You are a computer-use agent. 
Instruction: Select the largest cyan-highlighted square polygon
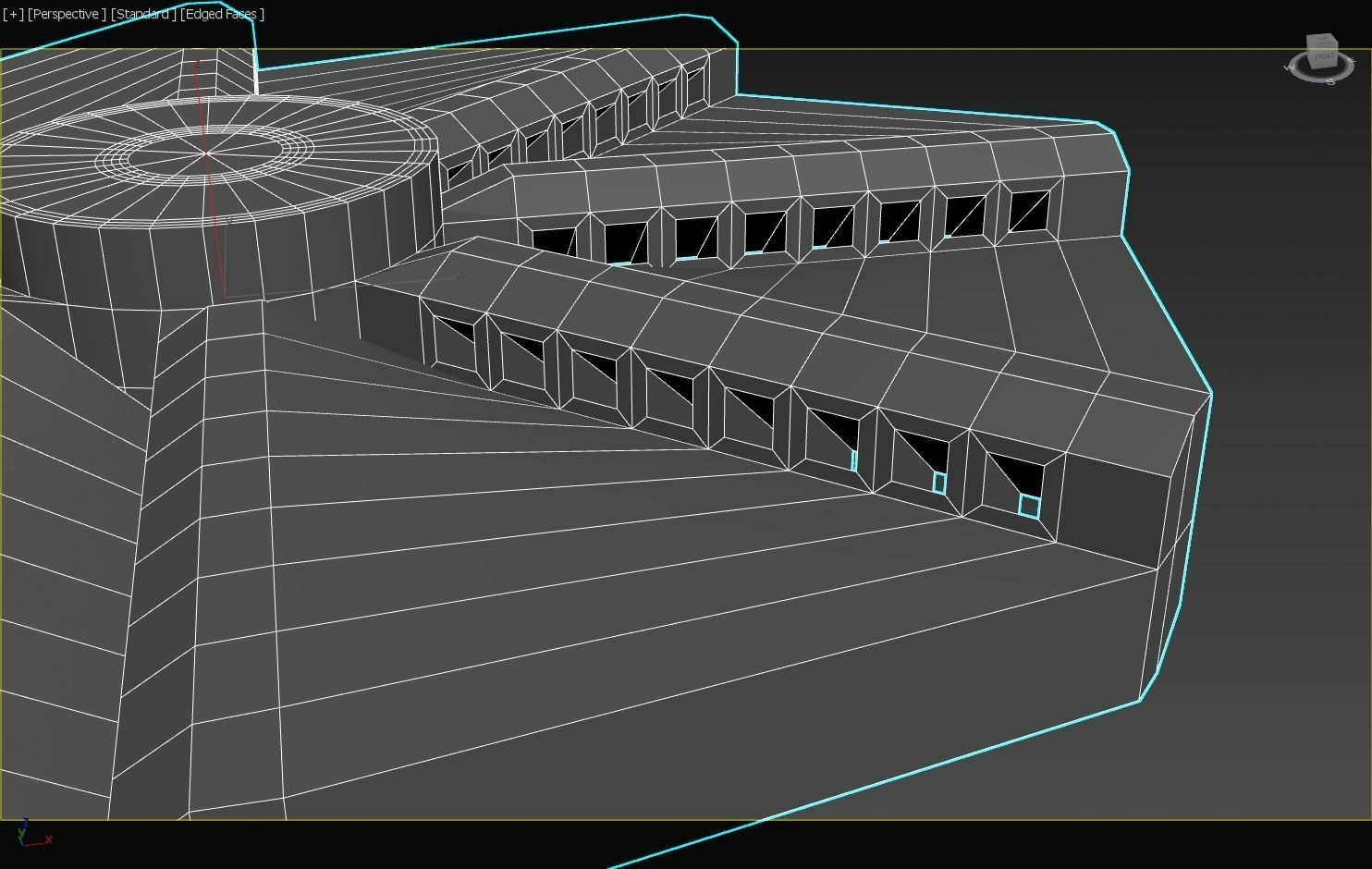[x=1029, y=505]
